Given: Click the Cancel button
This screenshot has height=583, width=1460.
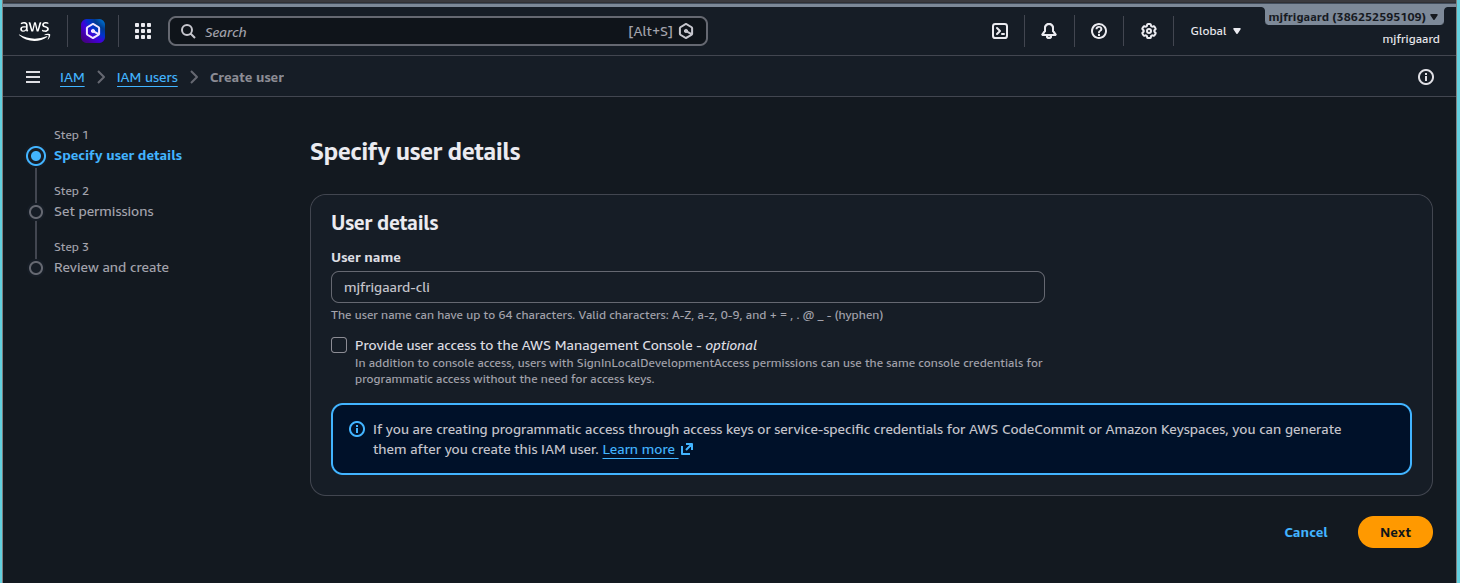Looking at the screenshot, I should click(x=1306, y=532).
